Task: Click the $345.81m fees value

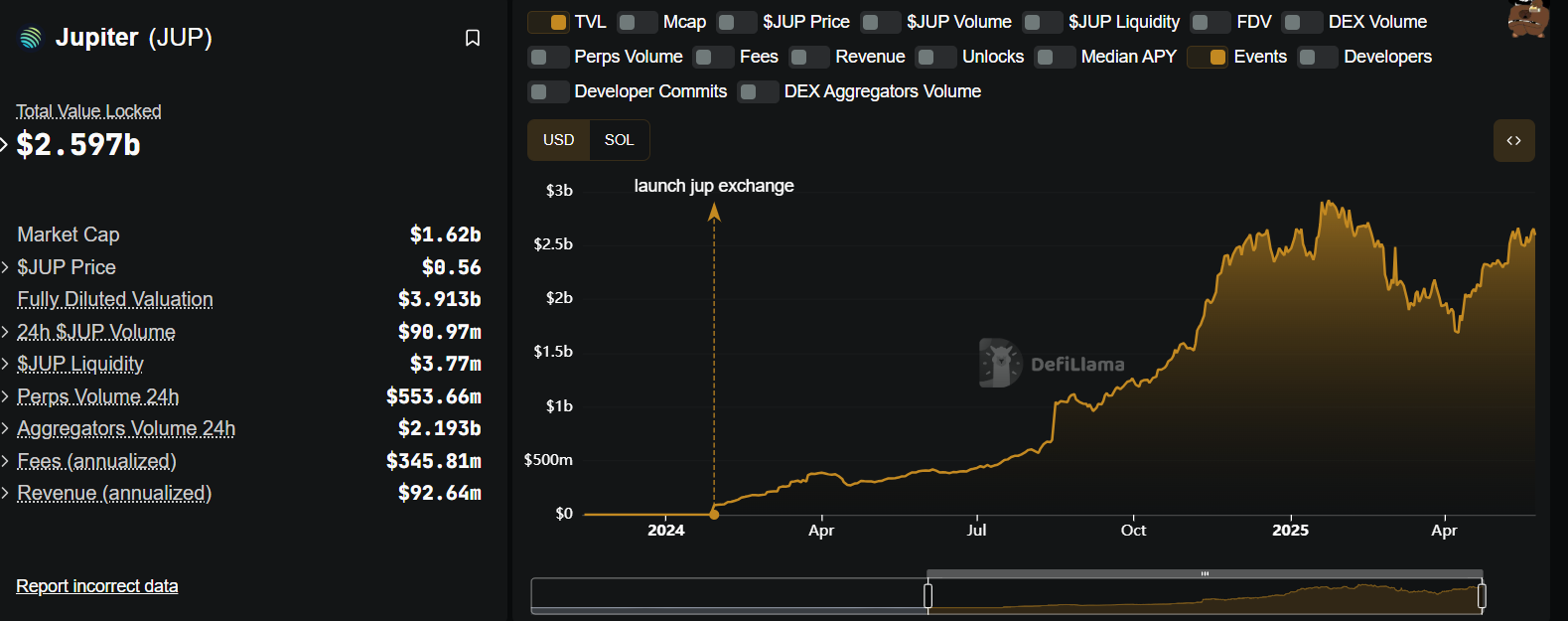Action: coord(433,461)
